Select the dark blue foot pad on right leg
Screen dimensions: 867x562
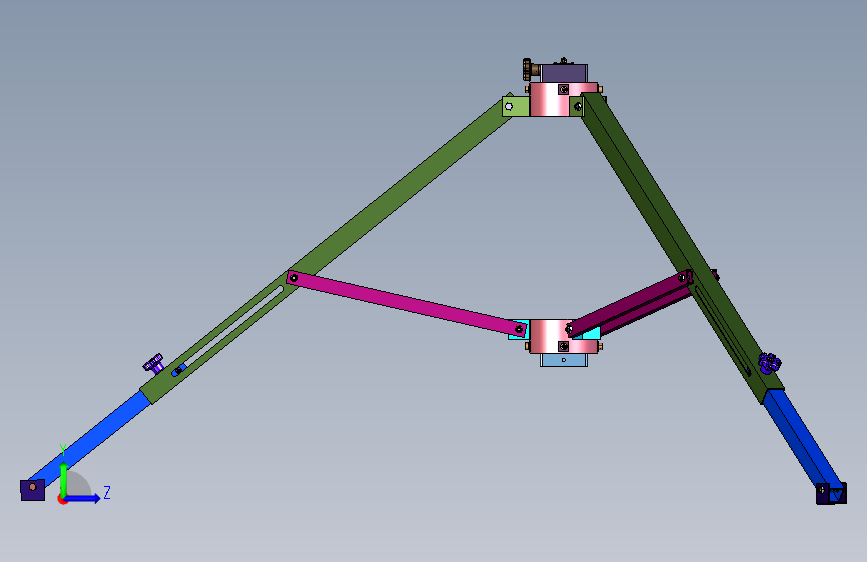831,493
